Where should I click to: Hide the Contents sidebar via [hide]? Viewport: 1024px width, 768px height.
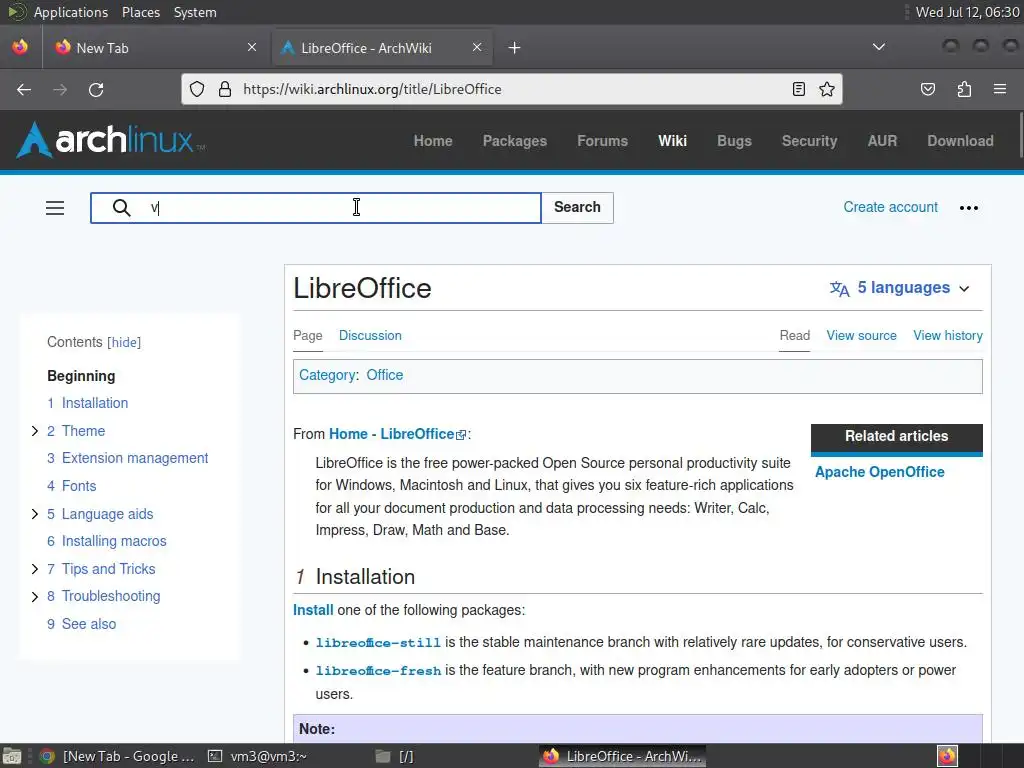124,342
